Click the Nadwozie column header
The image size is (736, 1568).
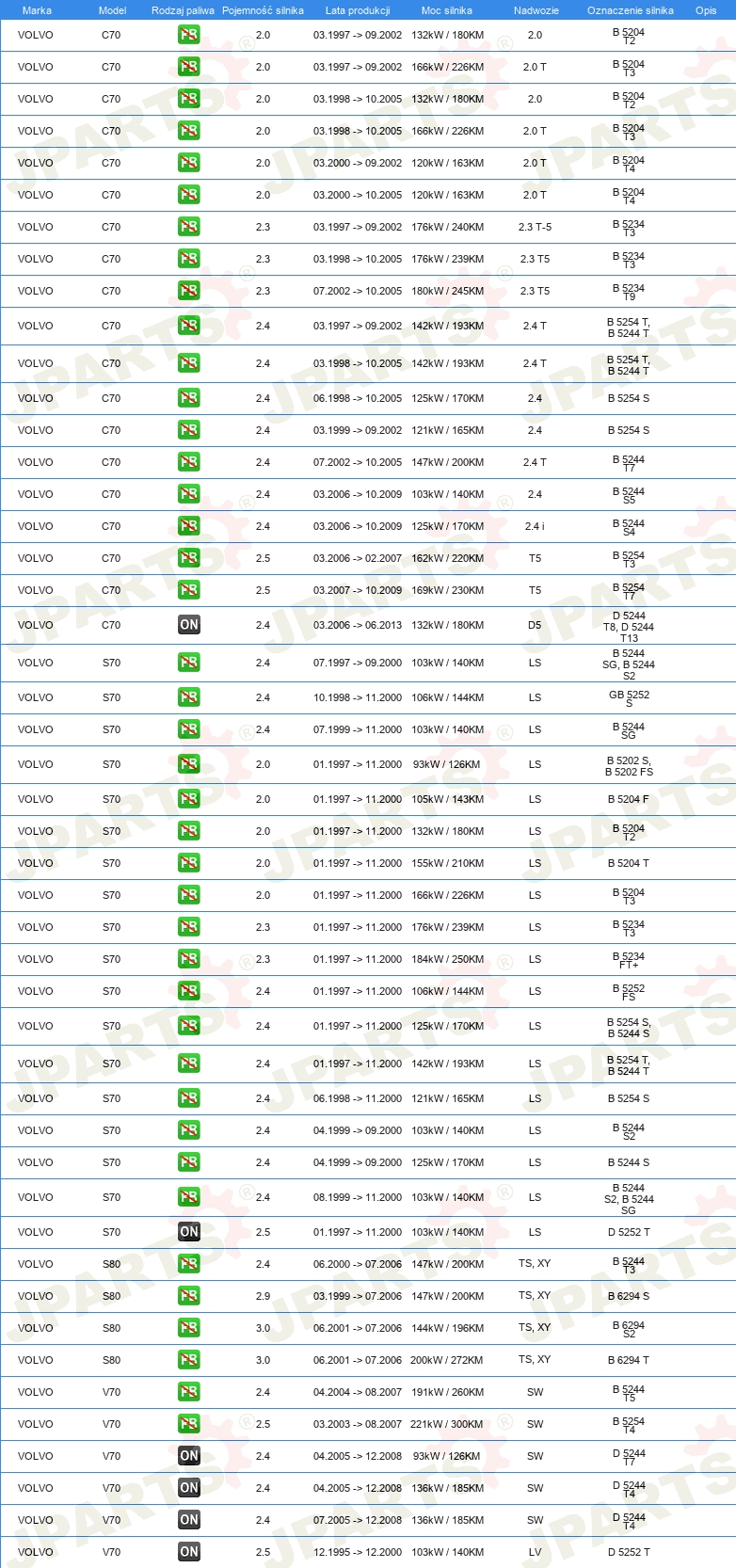(x=536, y=10)
